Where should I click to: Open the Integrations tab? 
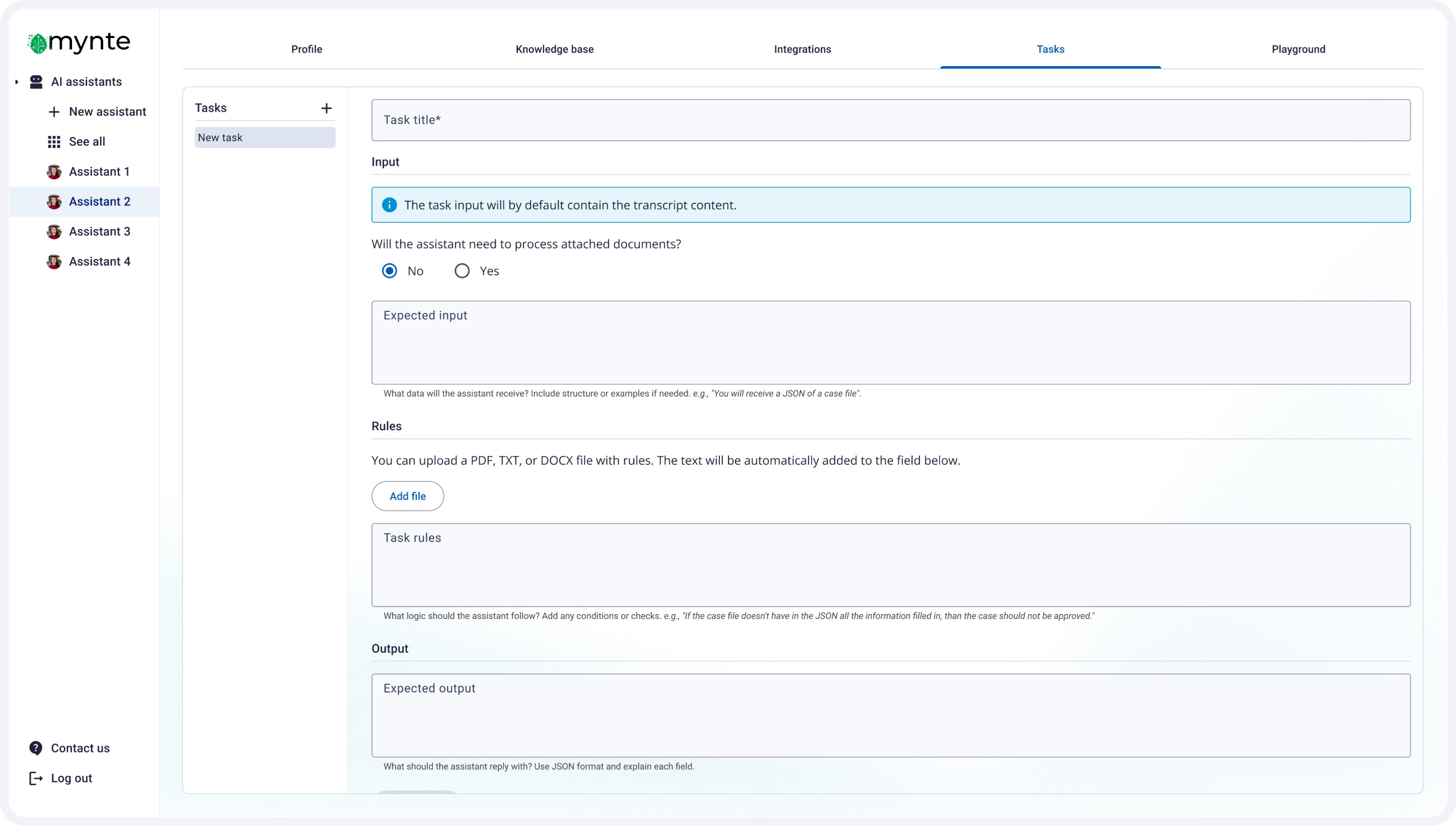pyautogui.click(x=802, y=49)
